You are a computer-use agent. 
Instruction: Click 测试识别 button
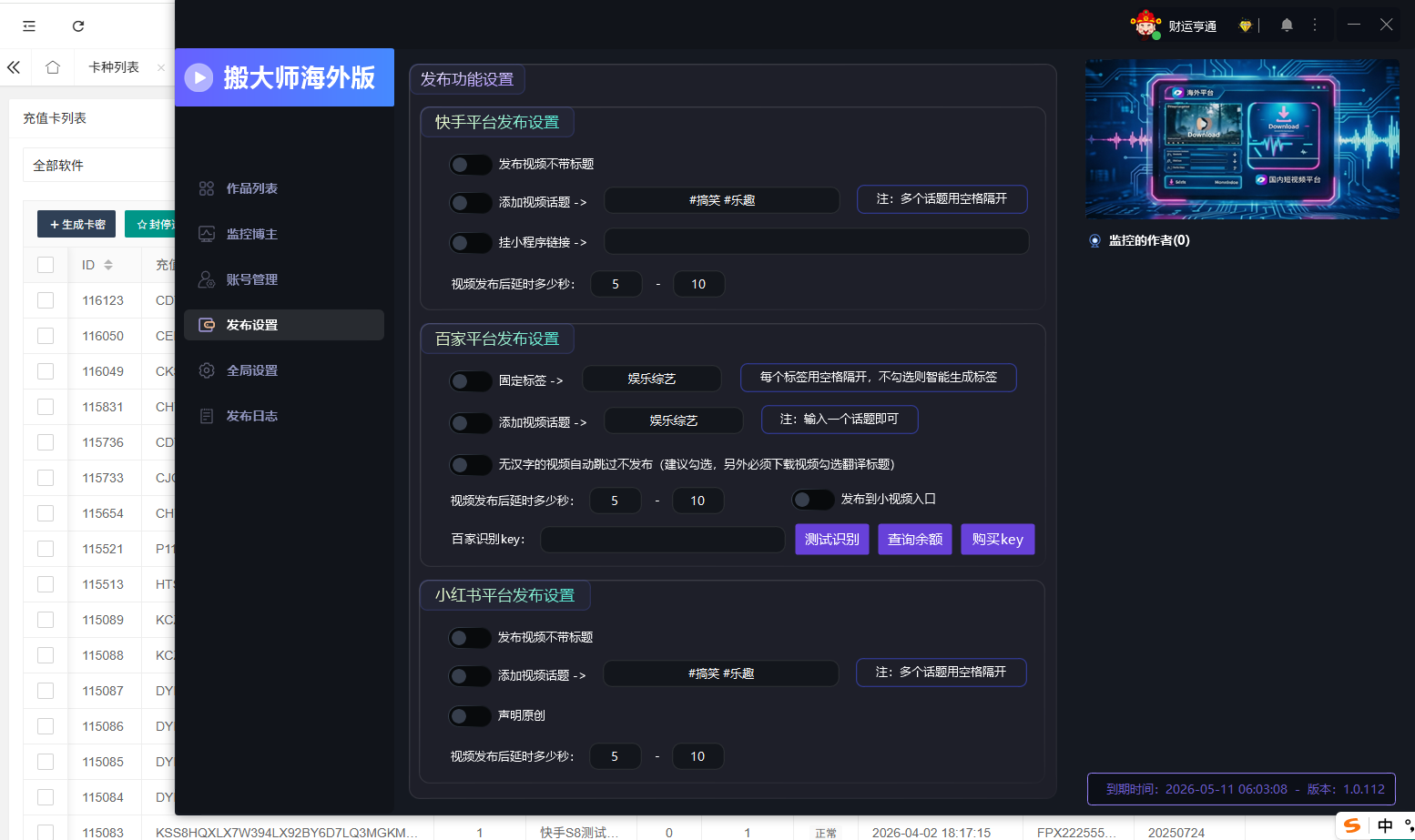[832, 540]
